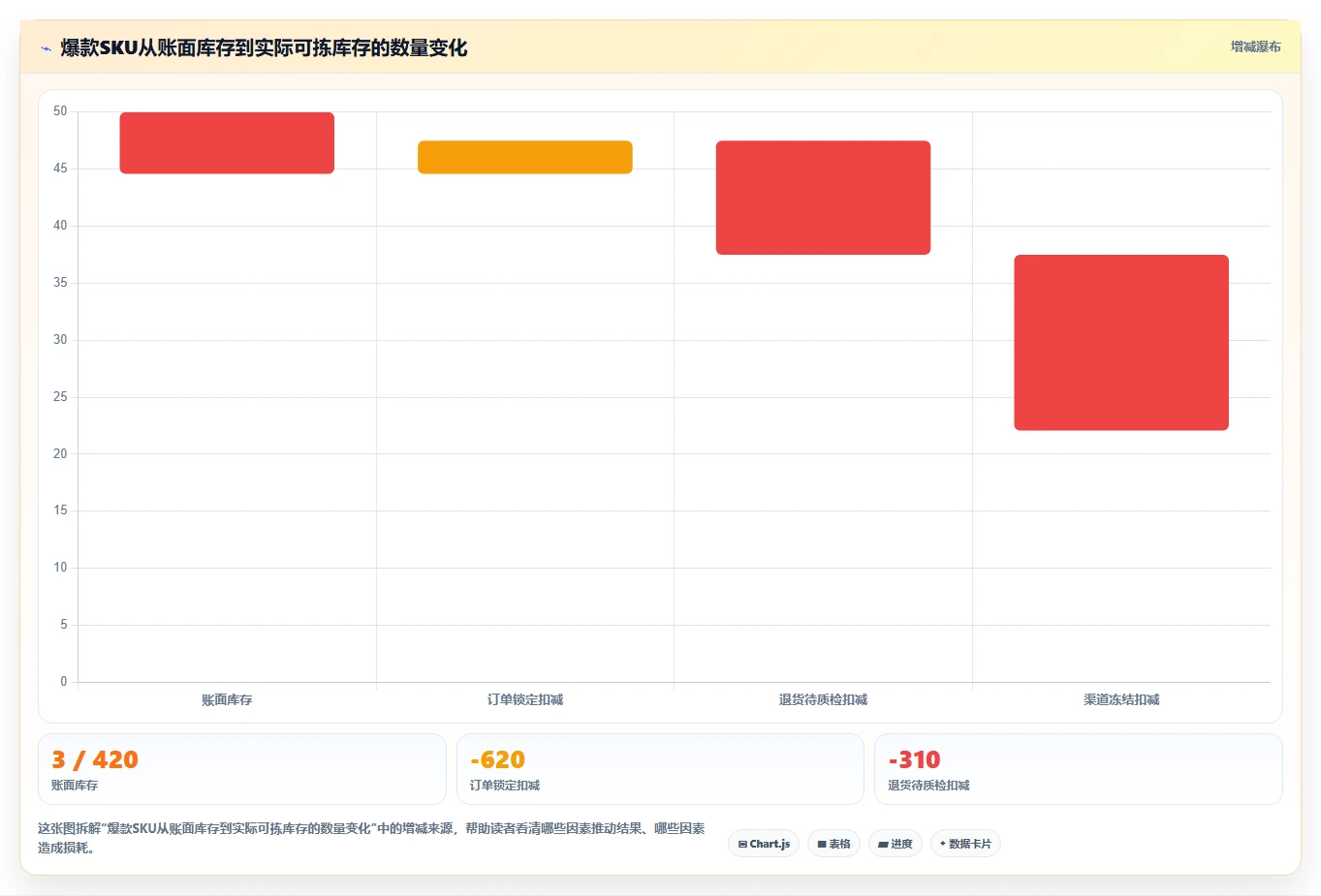Click the y-axis value 25
This screenshot has width=1321, height=896.
pyautogui.click(x=60, y=397)
